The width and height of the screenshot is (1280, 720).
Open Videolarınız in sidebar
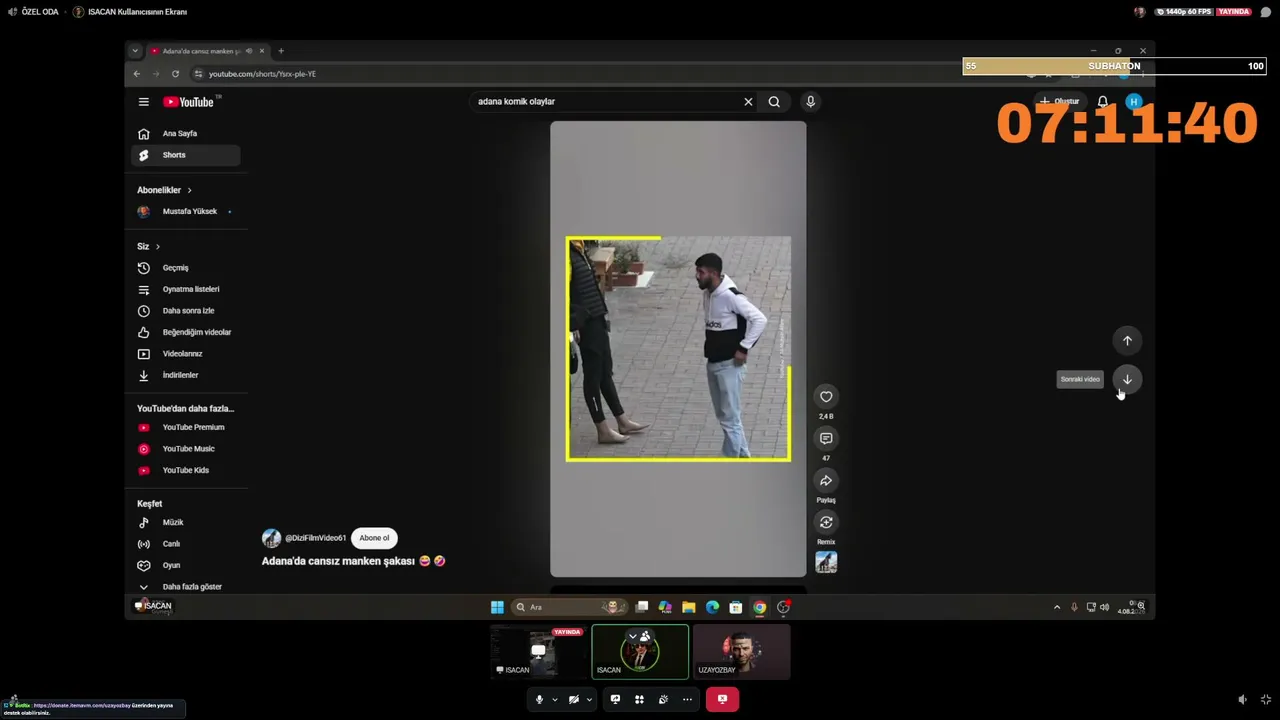185,354
